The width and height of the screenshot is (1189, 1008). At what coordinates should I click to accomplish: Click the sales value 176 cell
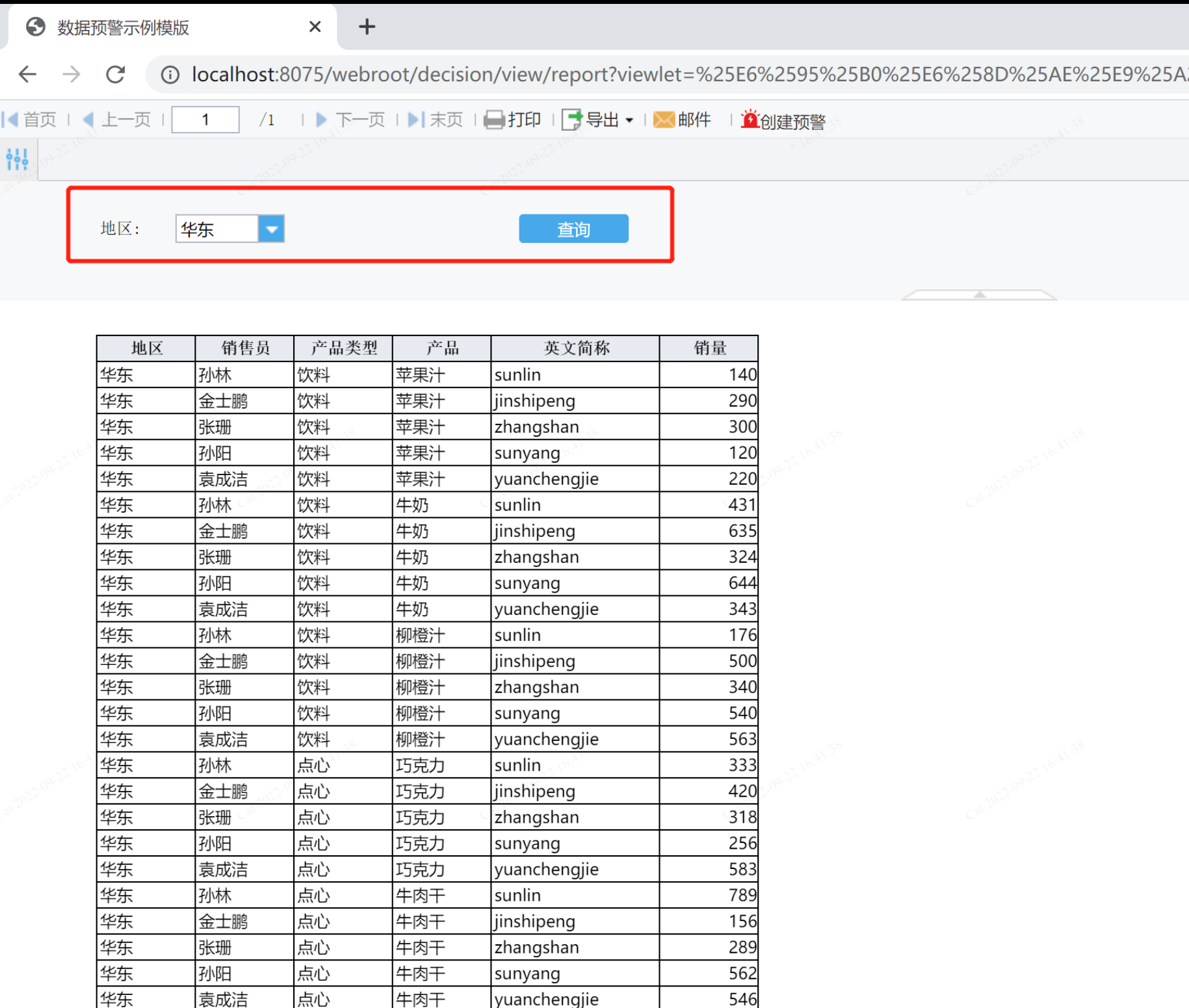pyautogui.click(x=709, y=635)
